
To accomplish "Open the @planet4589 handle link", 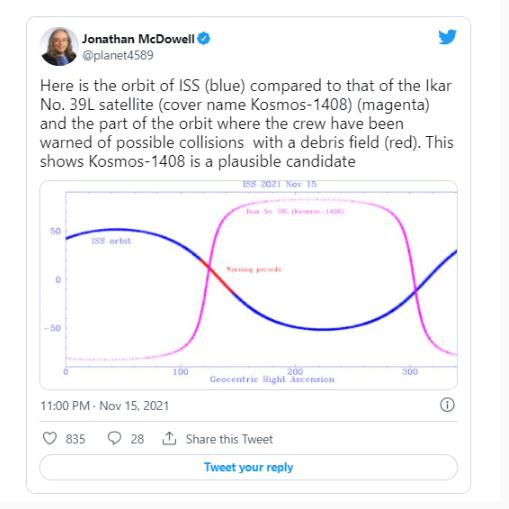I will click(118, 55).
